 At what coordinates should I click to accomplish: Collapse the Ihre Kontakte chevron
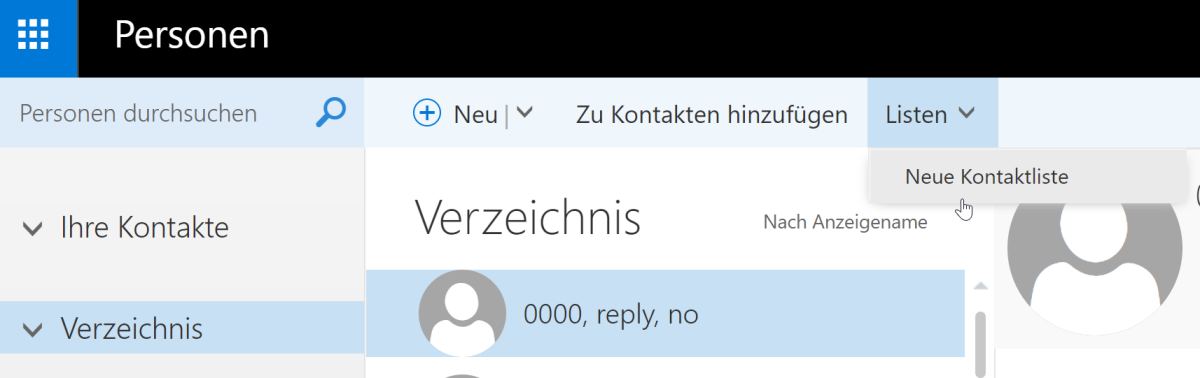(x=32, y=229)
